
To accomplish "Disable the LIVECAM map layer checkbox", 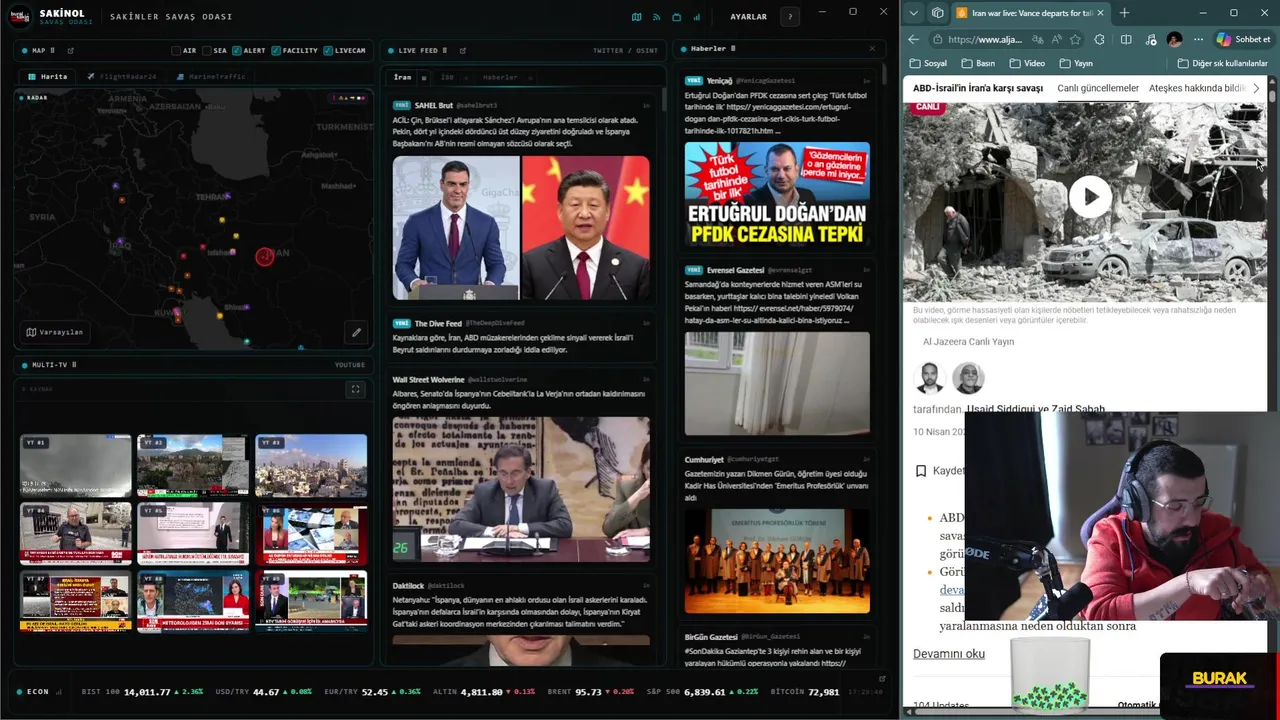I will tap(328, 50).
